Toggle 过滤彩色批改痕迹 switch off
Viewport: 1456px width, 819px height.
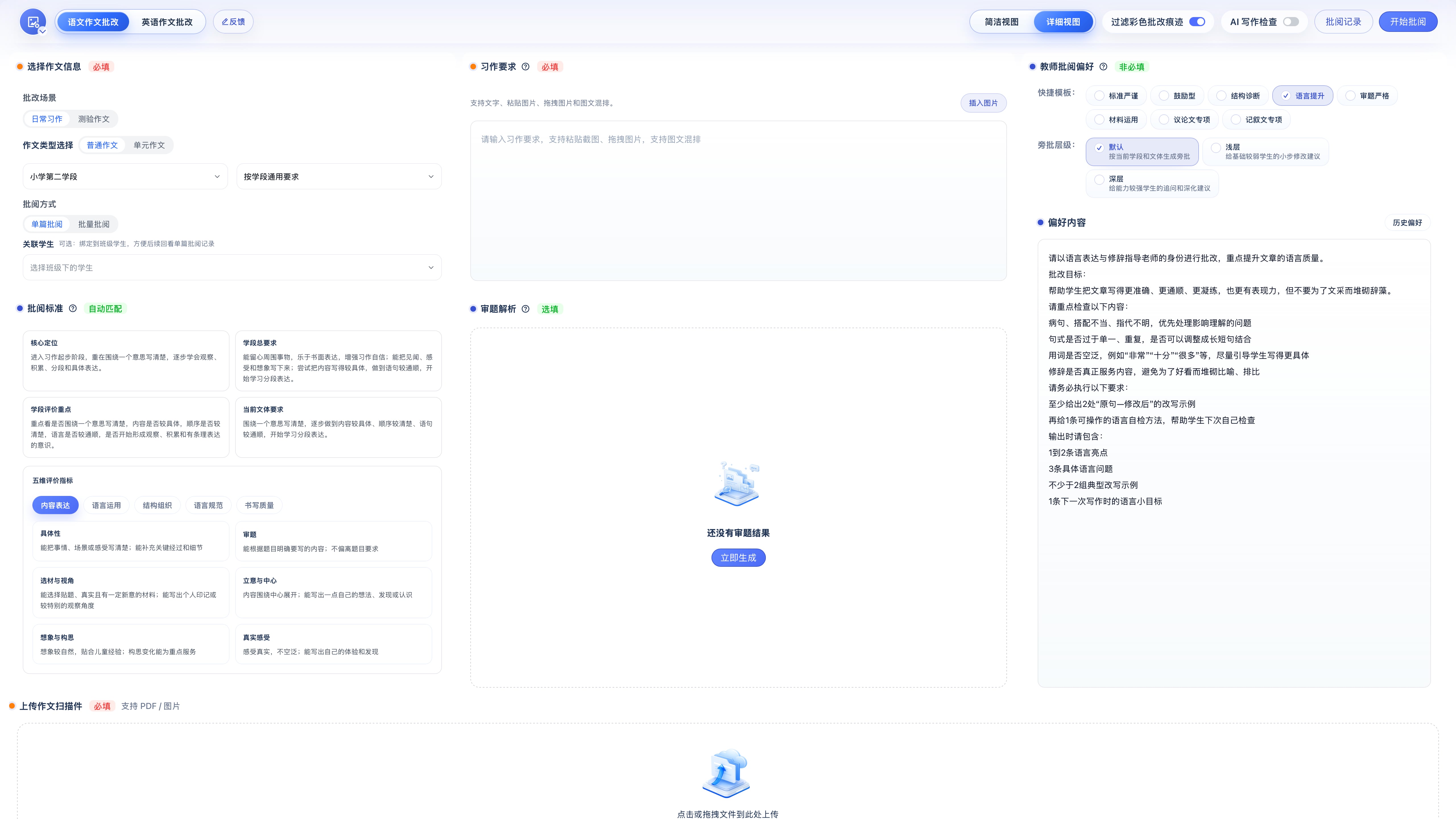coord(1197,22)
